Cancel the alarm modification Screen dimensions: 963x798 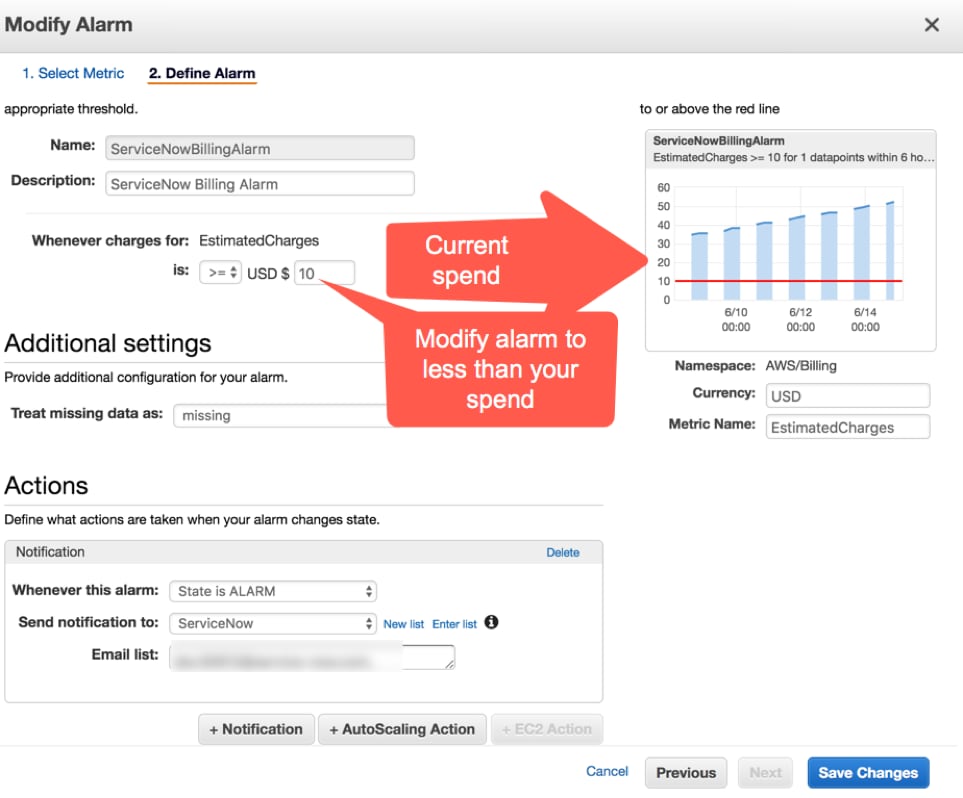[x=606, y=771]
